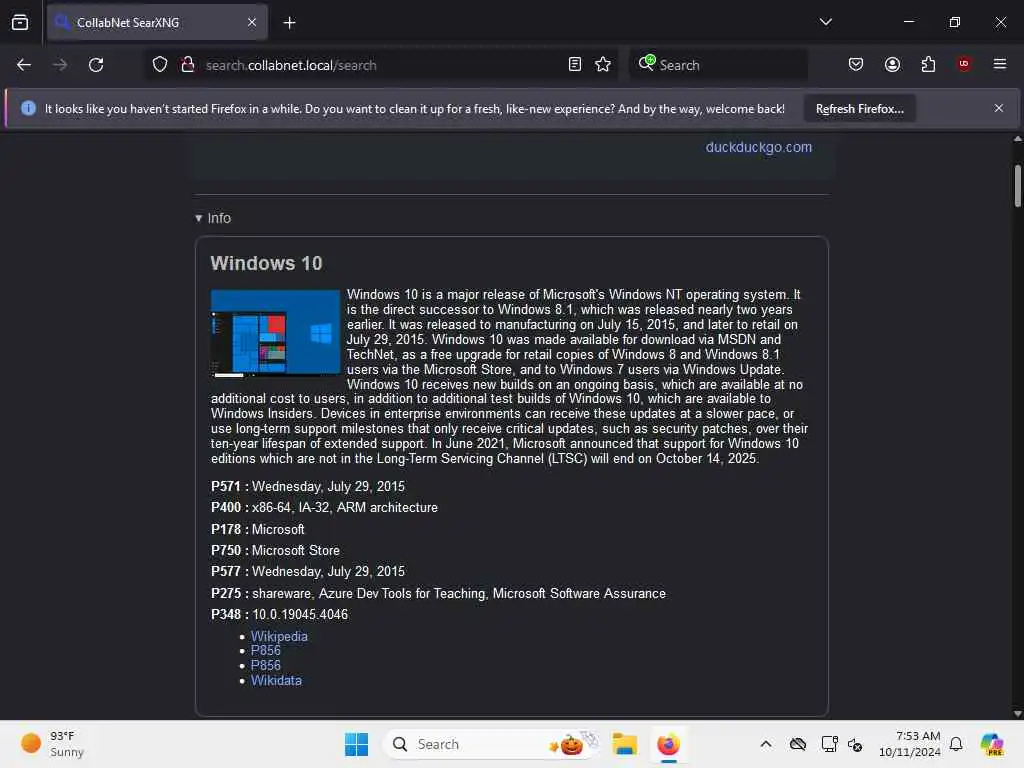Close the CollabNet SearXNG tab
The height and width of the screenshot is (768, 1024).
click(x=251, y=22)
